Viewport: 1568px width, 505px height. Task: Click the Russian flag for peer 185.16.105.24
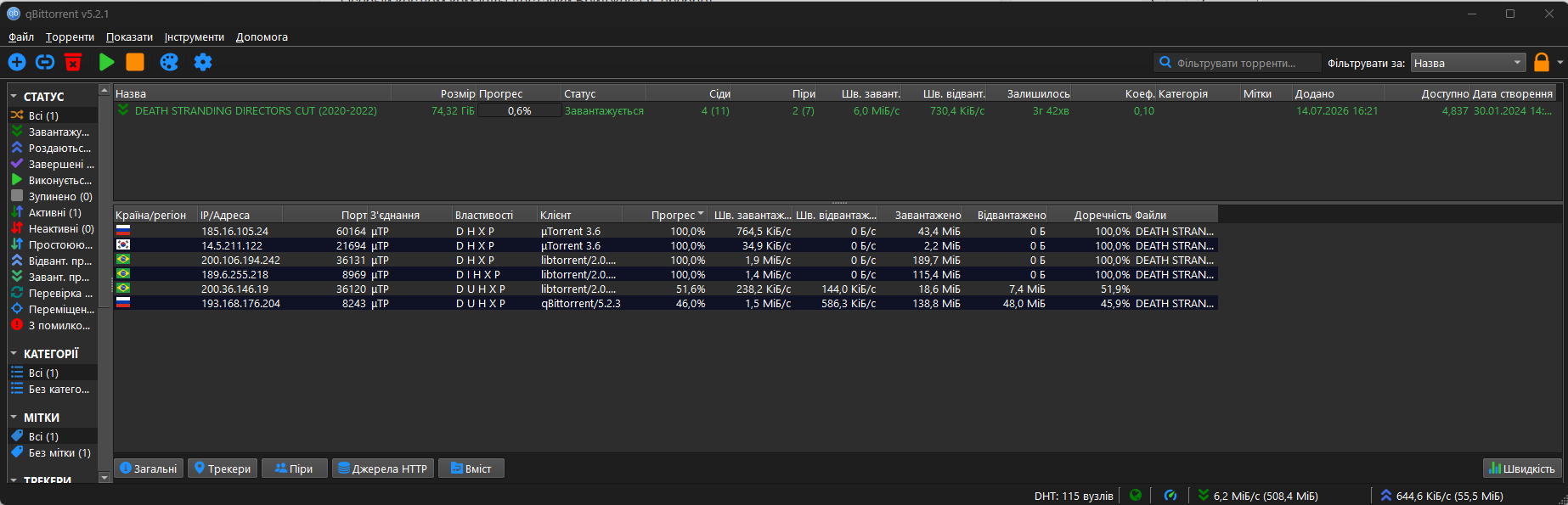123,231
